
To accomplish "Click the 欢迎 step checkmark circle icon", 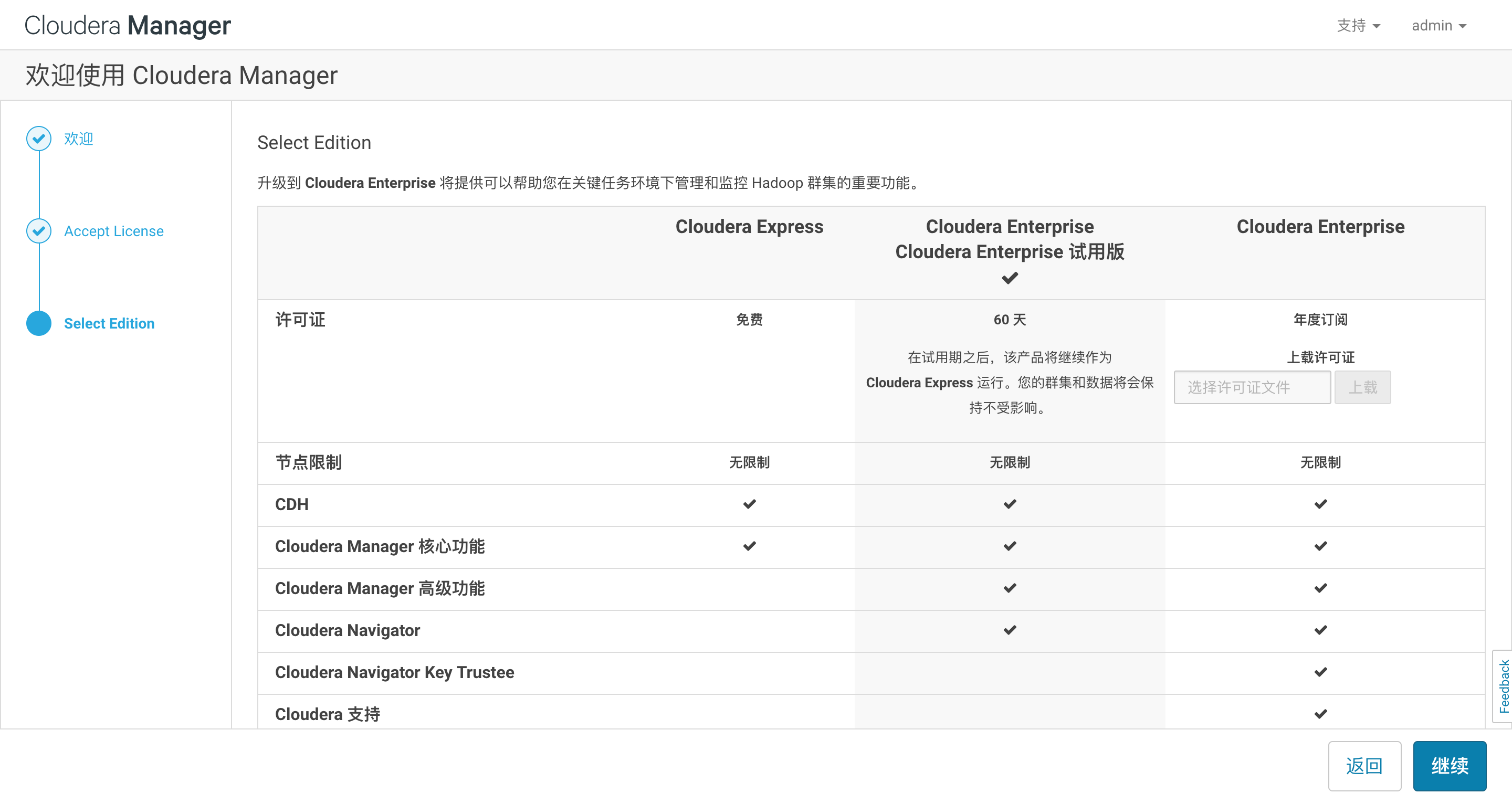I will click(x=39, y=139).
